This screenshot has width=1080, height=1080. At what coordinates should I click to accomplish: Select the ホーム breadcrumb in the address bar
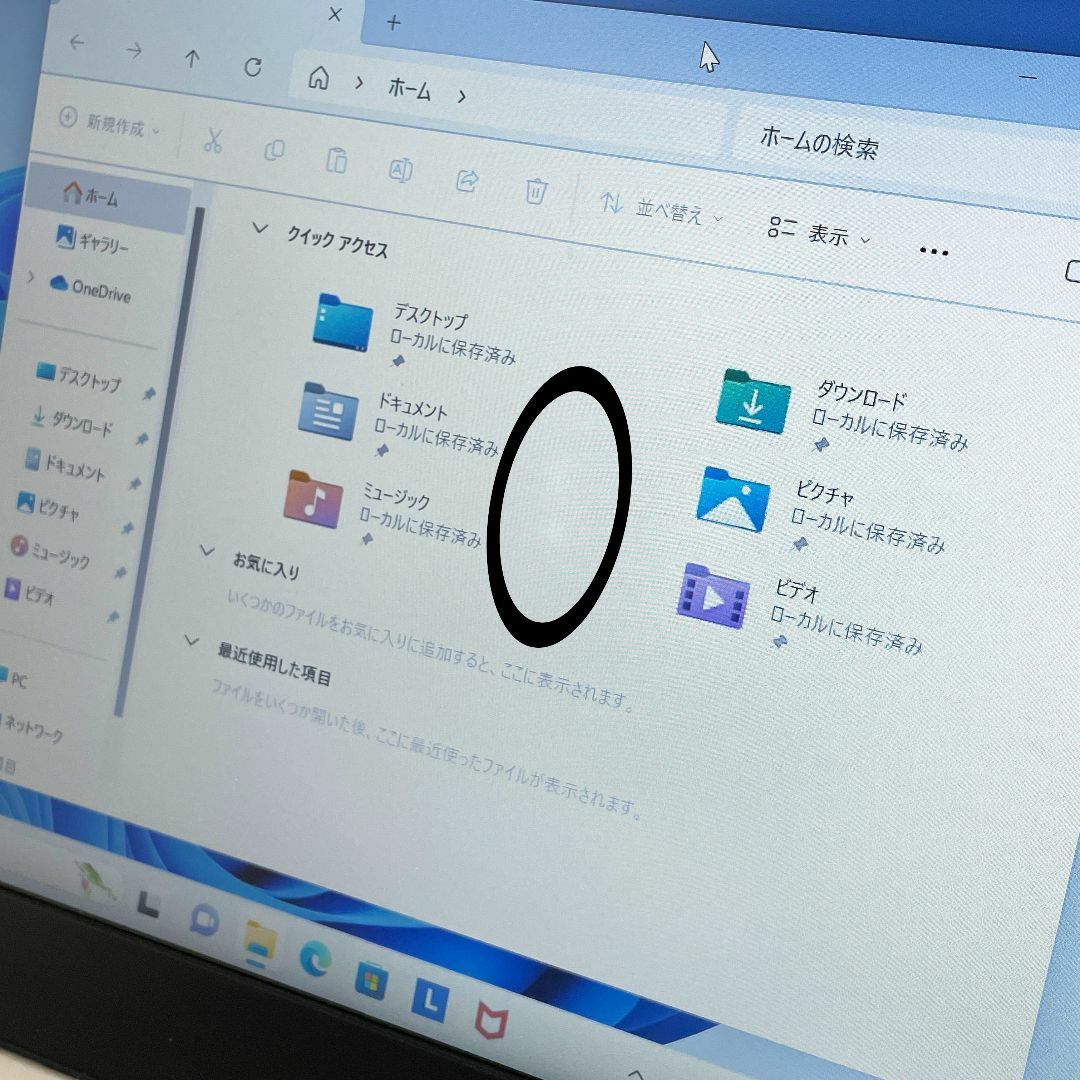(x=409, y=89)
